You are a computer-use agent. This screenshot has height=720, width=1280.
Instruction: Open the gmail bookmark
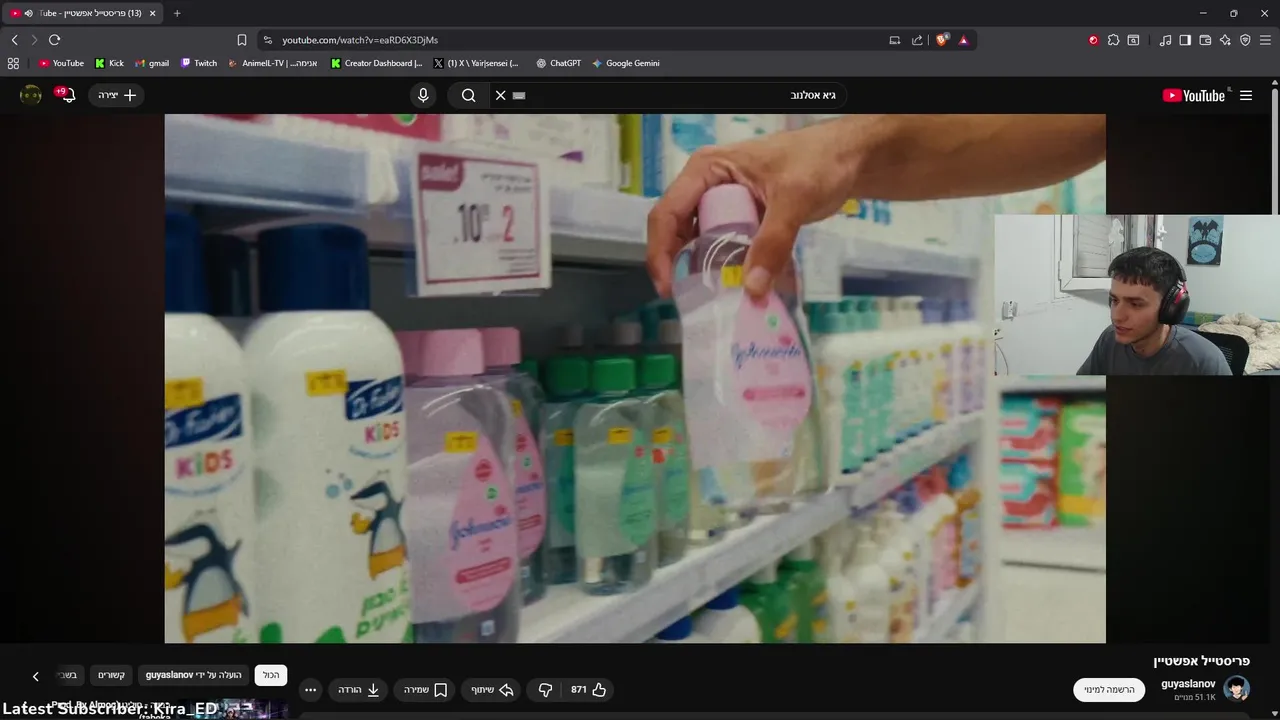pos(152,63)
